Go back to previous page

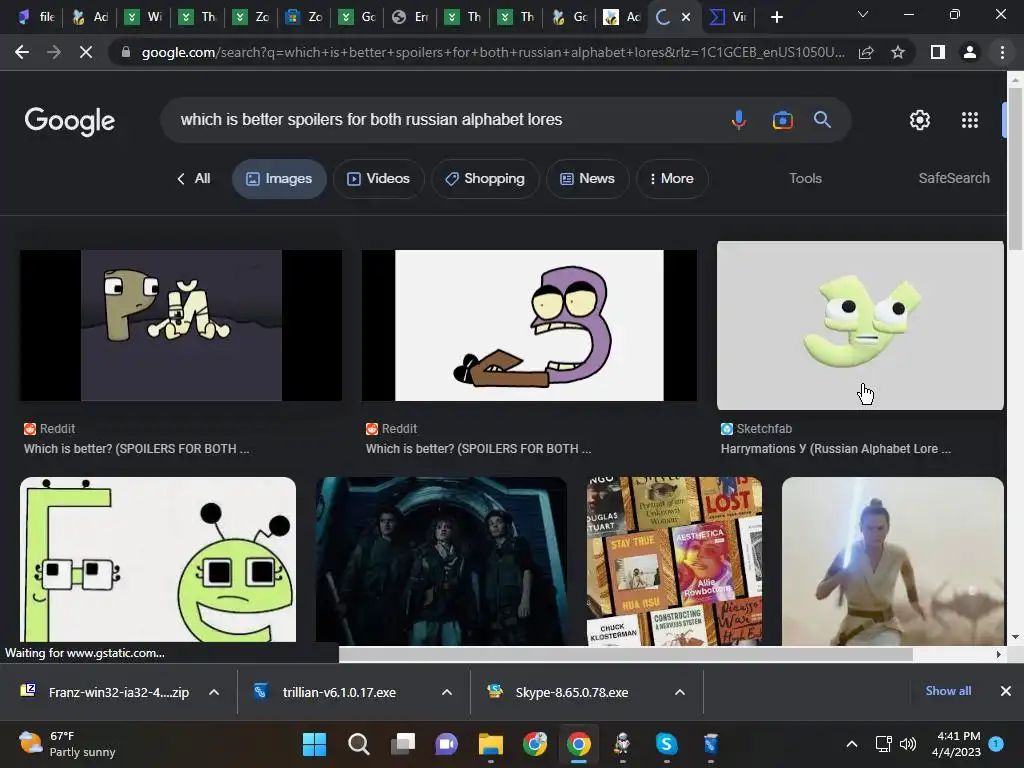tap(22, 52)
